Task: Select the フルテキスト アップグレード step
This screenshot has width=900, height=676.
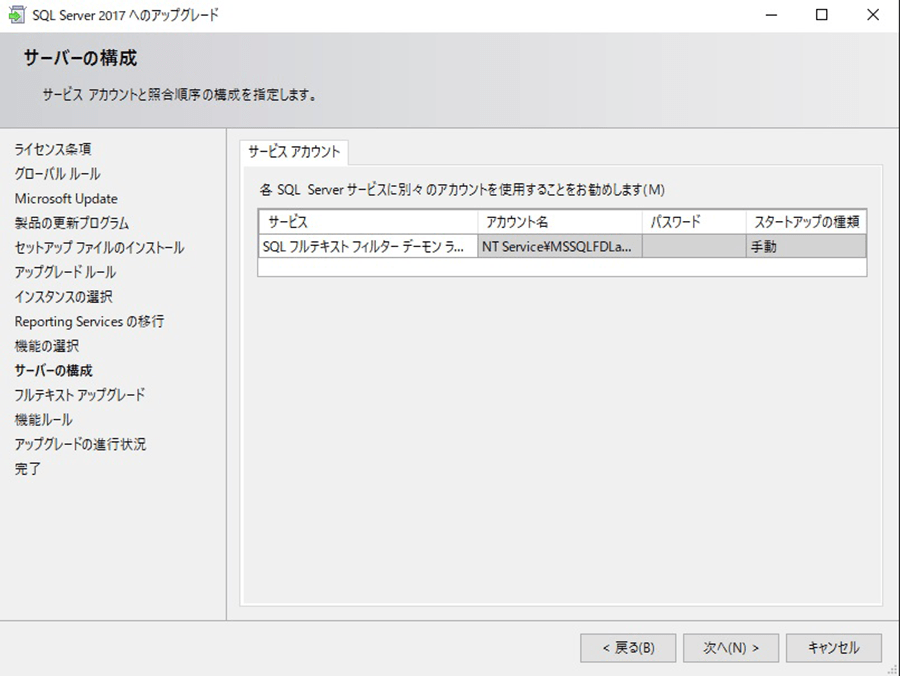Action: pyautogui.click(x=80, y=395)
